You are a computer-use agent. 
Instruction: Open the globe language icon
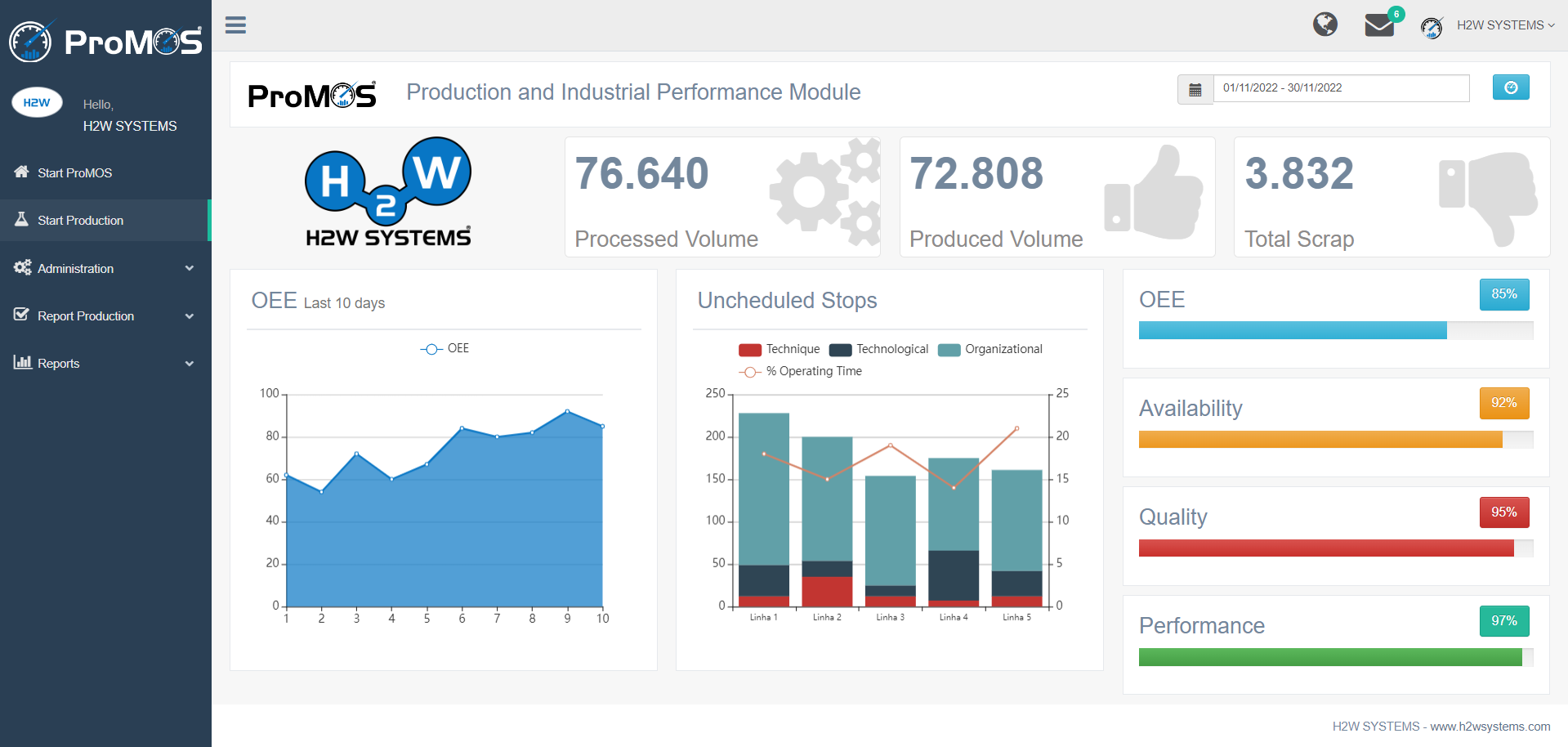click(x=1325, y=25)
